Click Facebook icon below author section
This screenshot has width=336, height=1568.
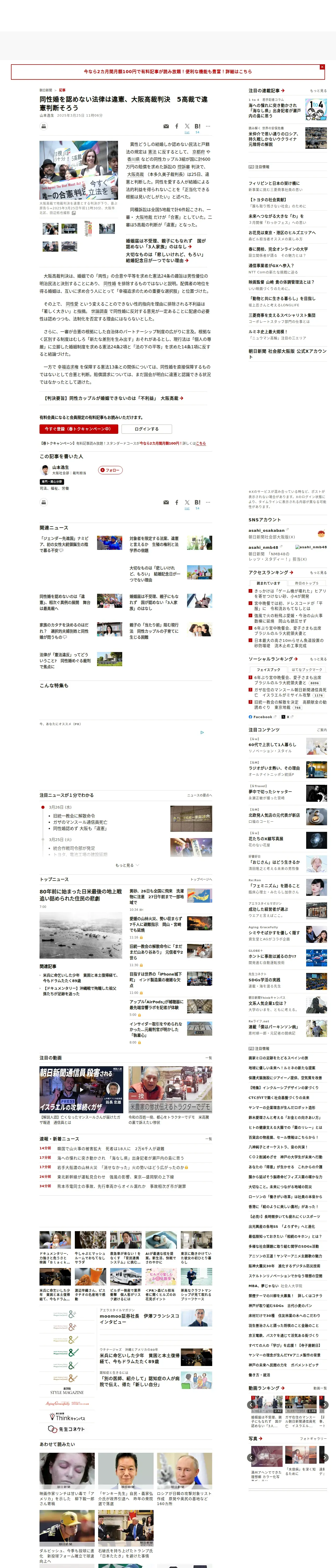177,502
